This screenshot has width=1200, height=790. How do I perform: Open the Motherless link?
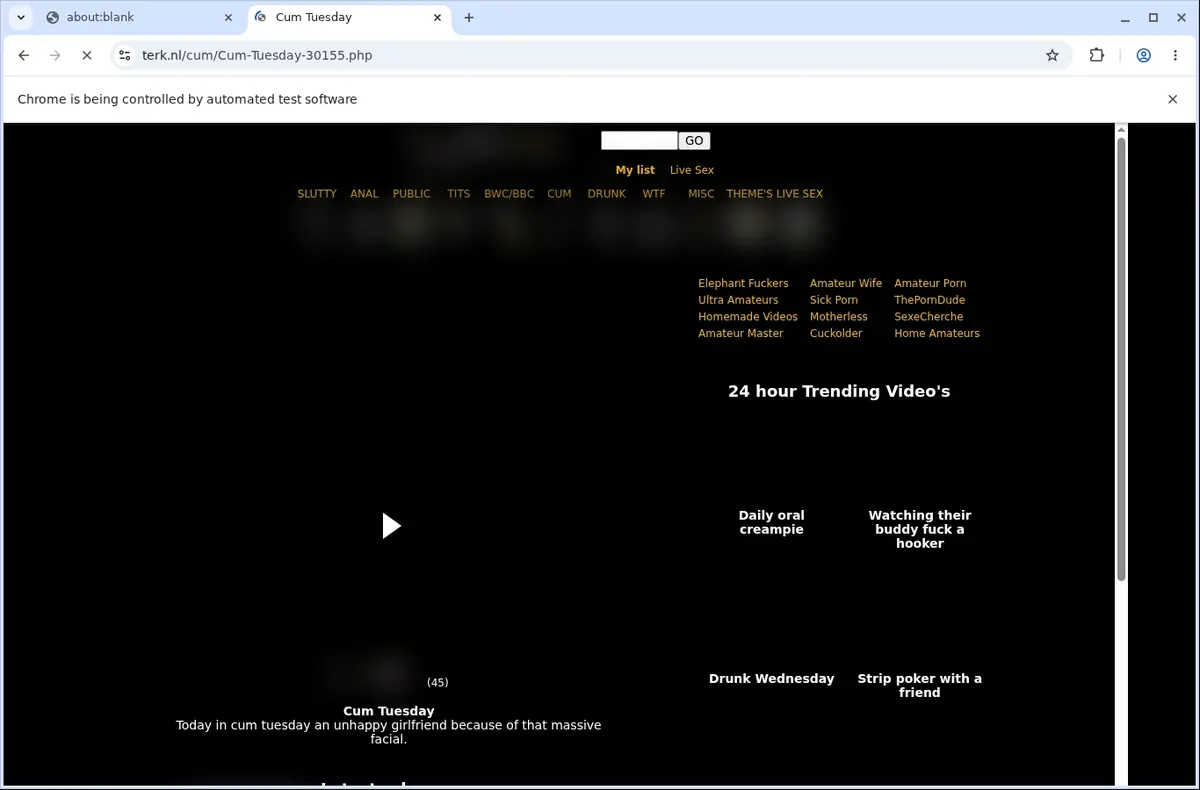[839, 317]
